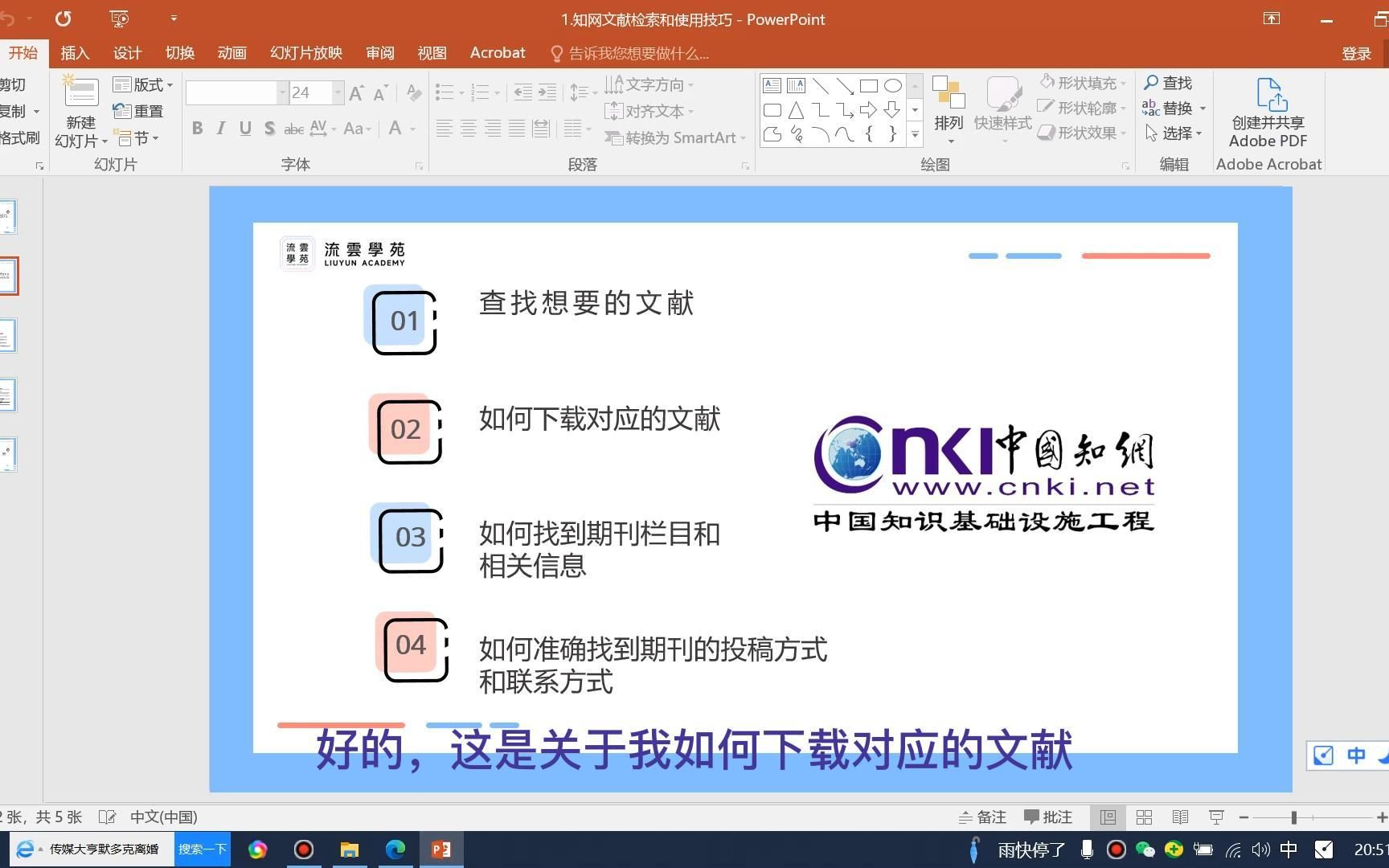Open 文字方向 text direction dropdown

[x=649, y=84]
